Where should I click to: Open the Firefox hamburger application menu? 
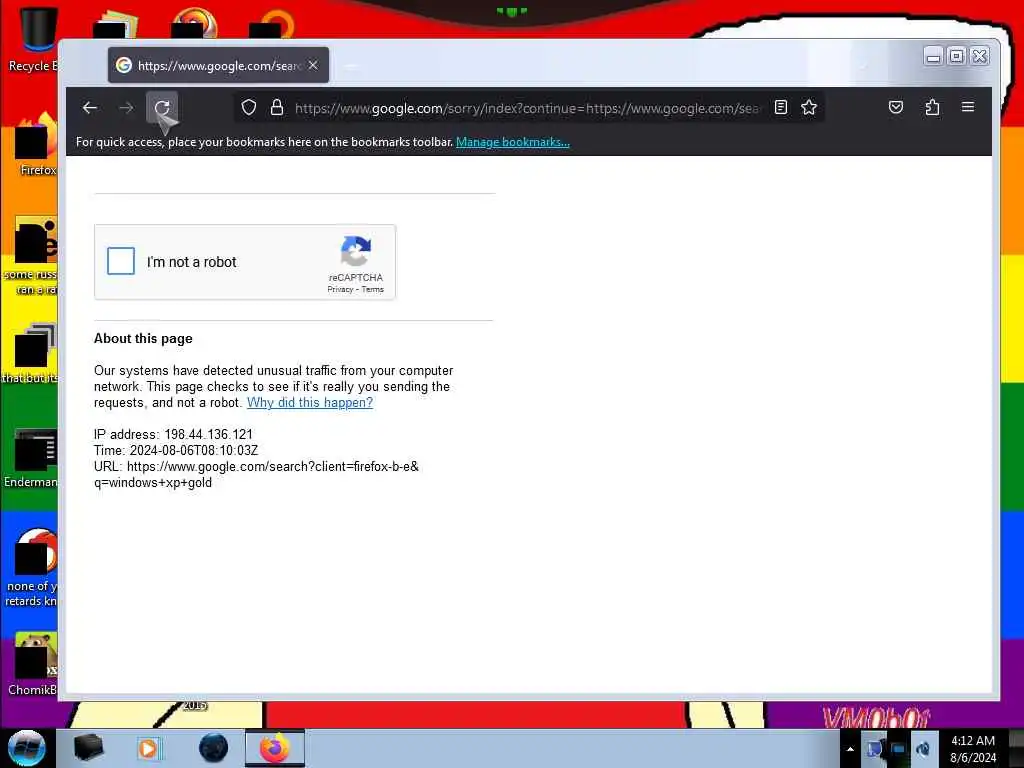968,107
